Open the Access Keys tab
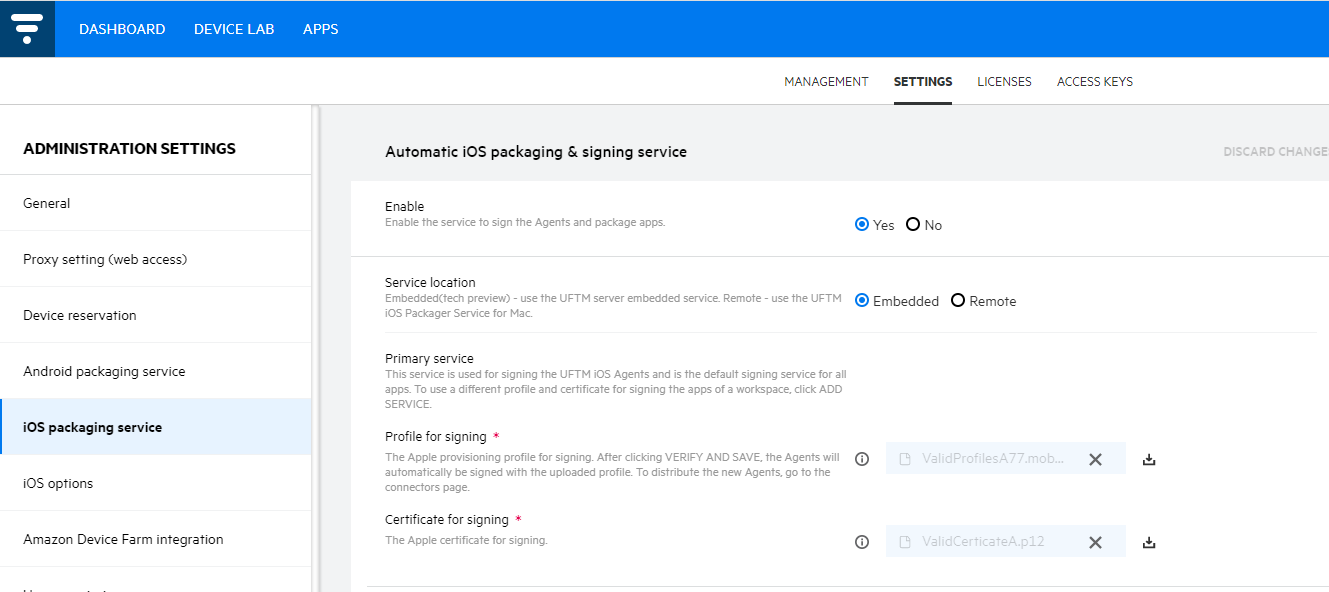 click(1094, 82)
